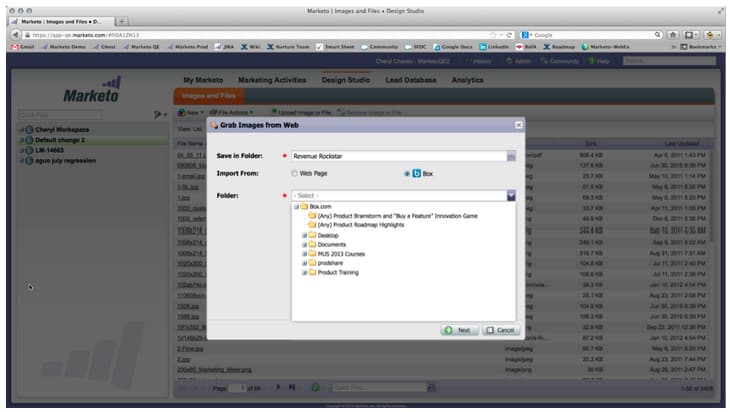Image resolution: width=730 pixels, height=412 pixels.
Task: Click the prodshare folder icon
Action: 312,263
